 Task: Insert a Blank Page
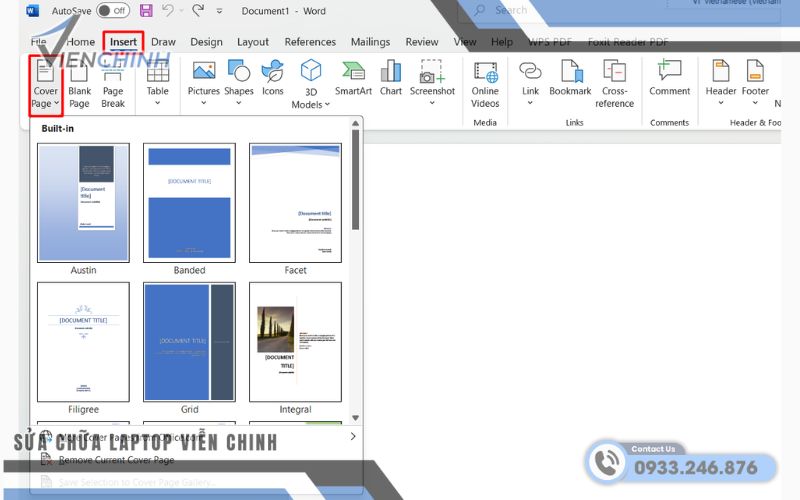[79, 85]
